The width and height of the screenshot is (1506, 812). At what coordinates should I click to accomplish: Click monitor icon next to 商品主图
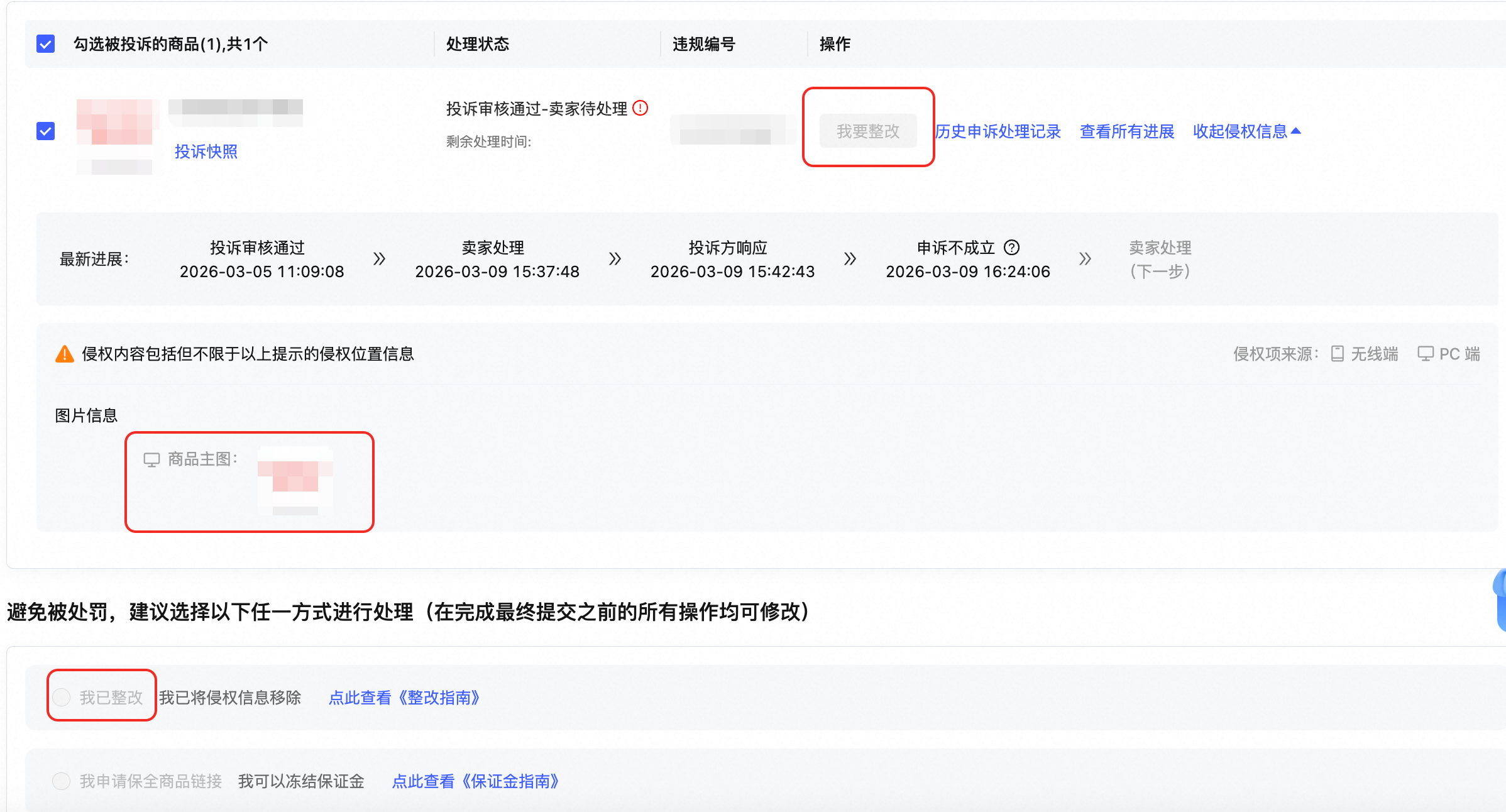click(x=152, y=459)
